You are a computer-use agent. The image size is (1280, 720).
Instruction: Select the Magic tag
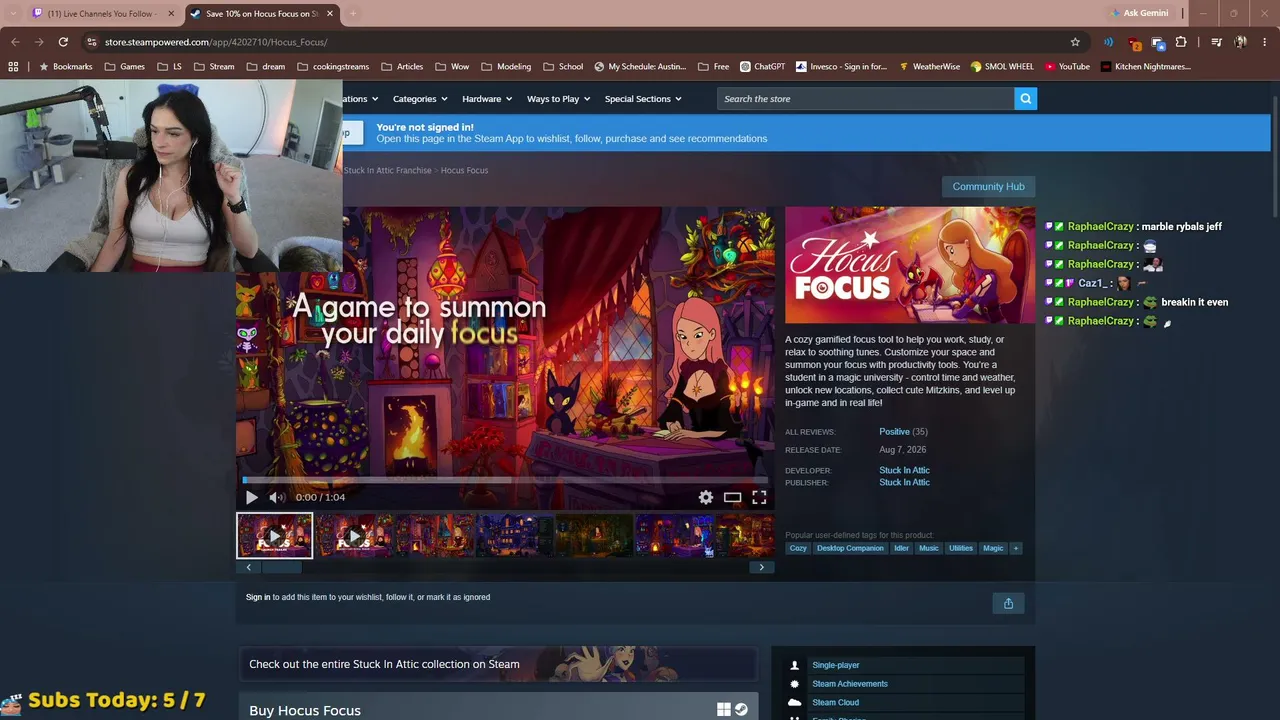pos(993,548)
